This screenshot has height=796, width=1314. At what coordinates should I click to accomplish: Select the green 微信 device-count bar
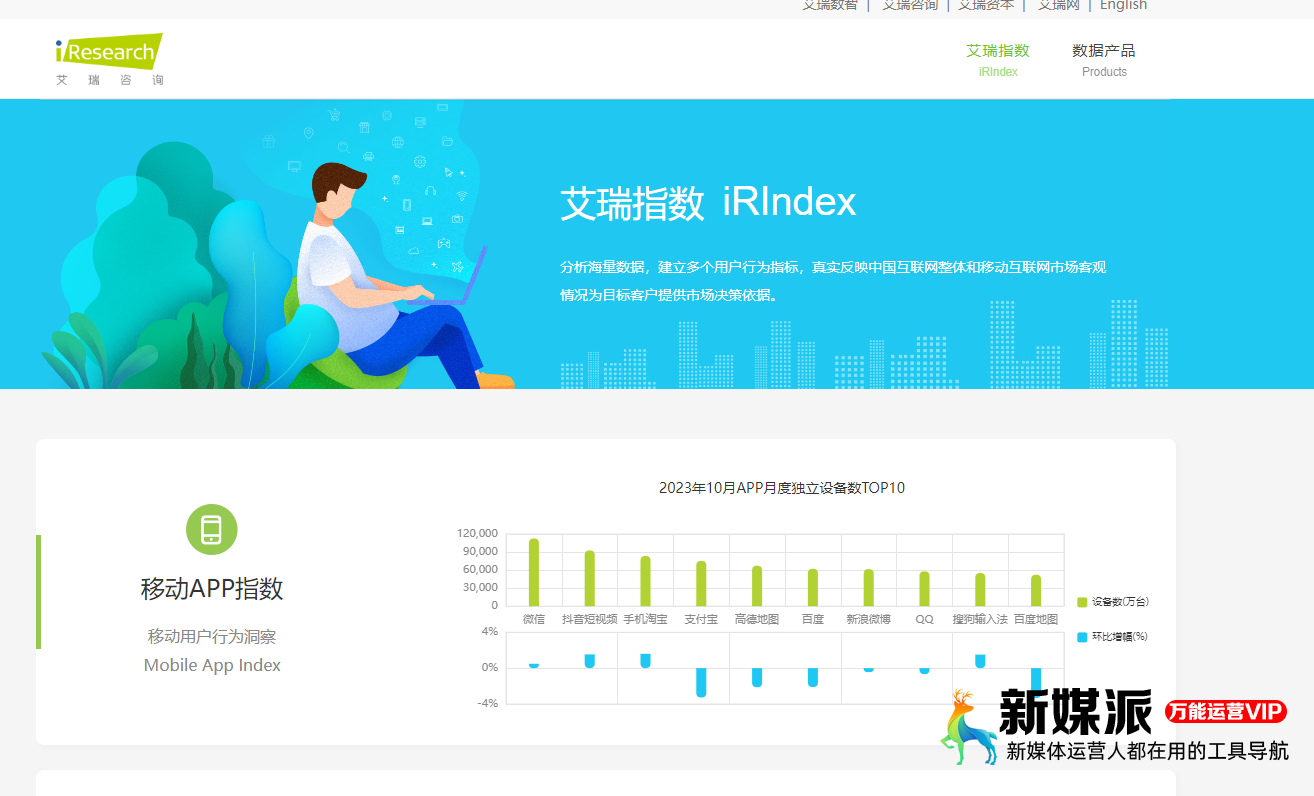click(534, 572)
